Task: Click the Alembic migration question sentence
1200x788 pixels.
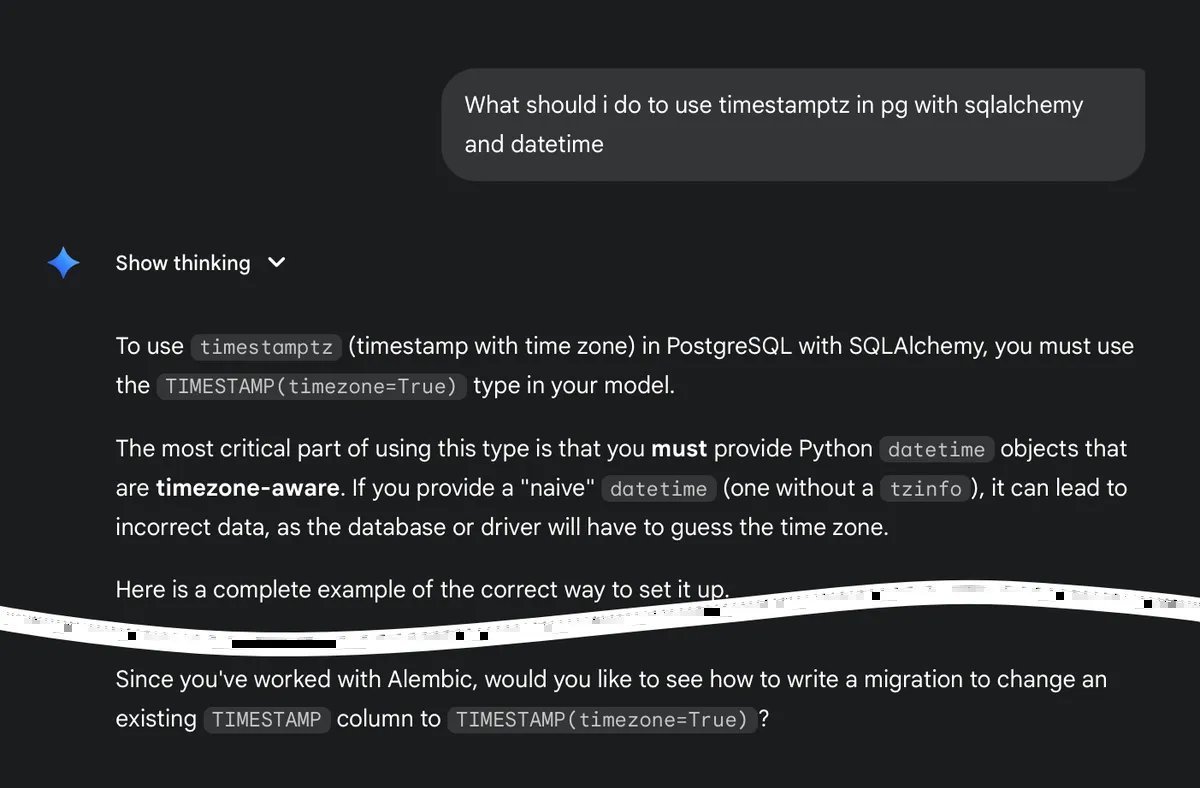Action: click(x=610, y=679)
